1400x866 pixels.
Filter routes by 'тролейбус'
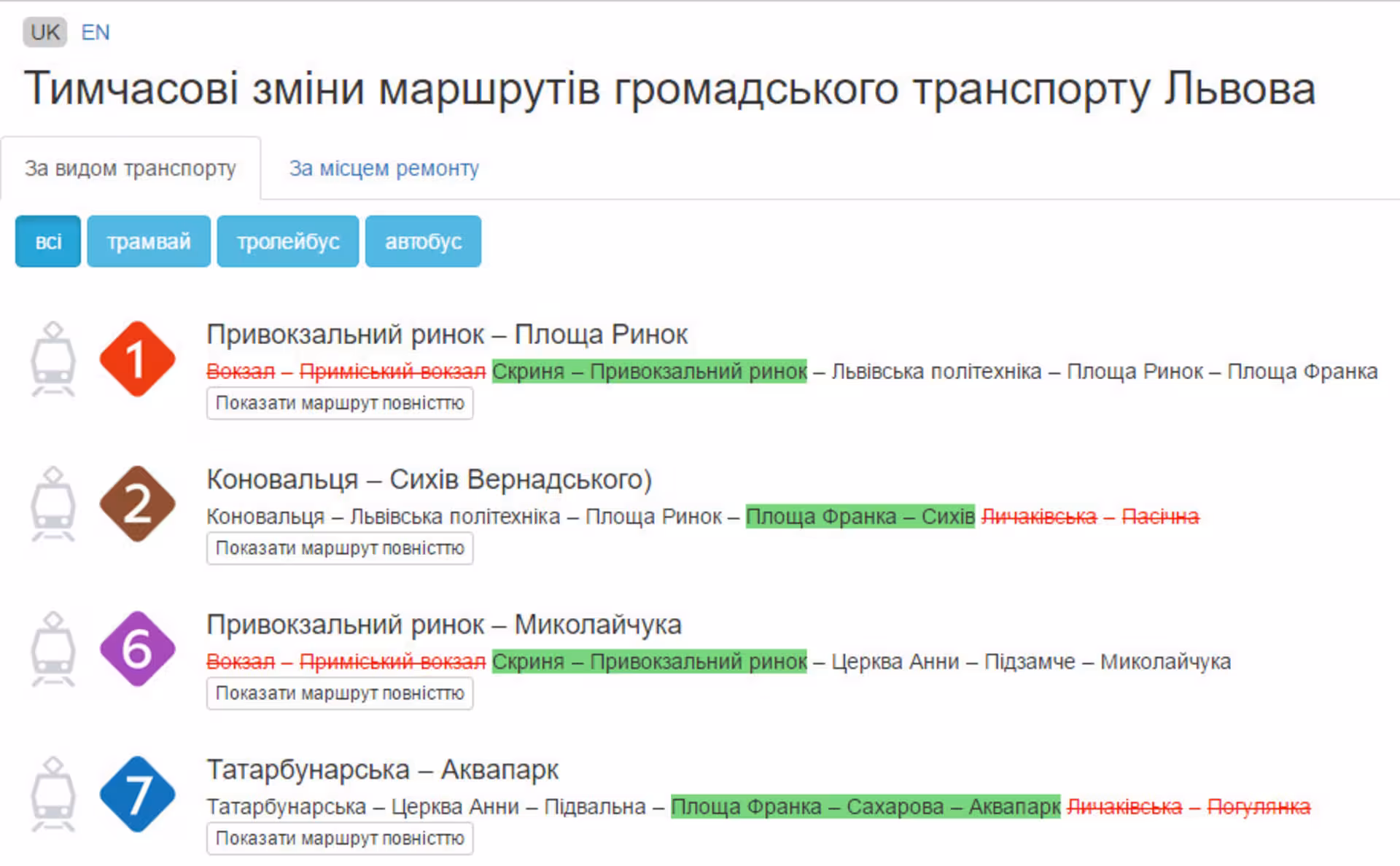coord(288,241)
